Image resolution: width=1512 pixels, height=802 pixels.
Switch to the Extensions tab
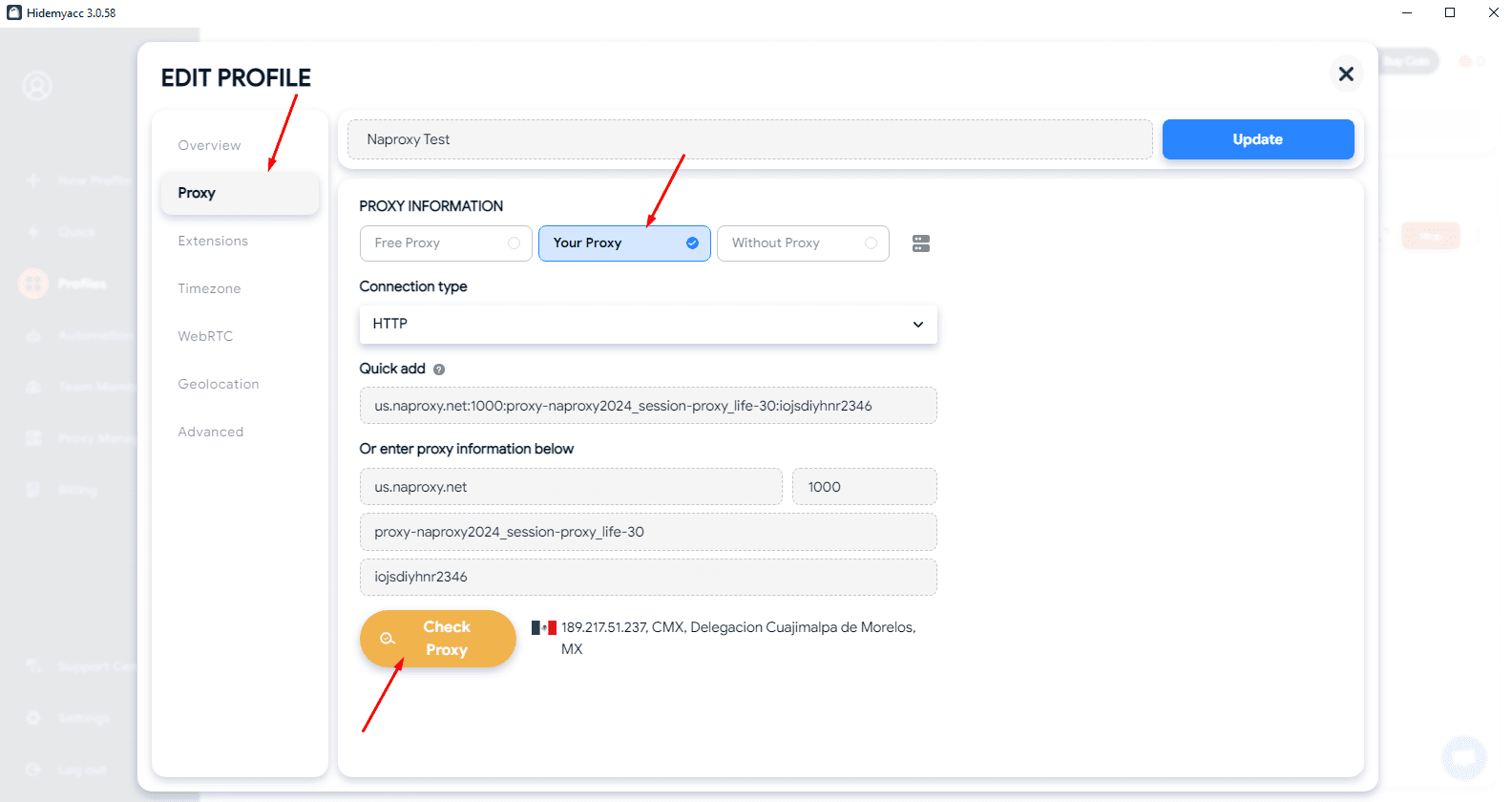click(x=213, y=241)
